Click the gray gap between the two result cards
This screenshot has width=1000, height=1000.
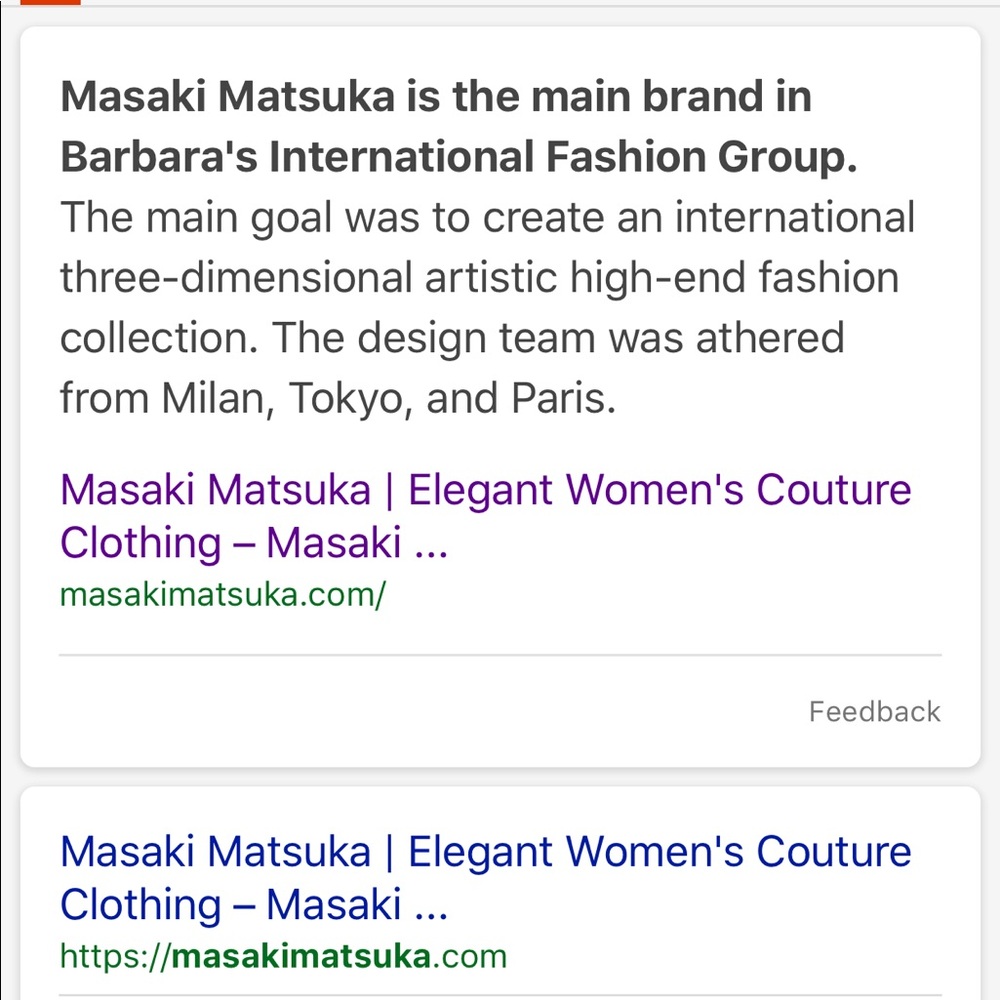pos(500,777)
